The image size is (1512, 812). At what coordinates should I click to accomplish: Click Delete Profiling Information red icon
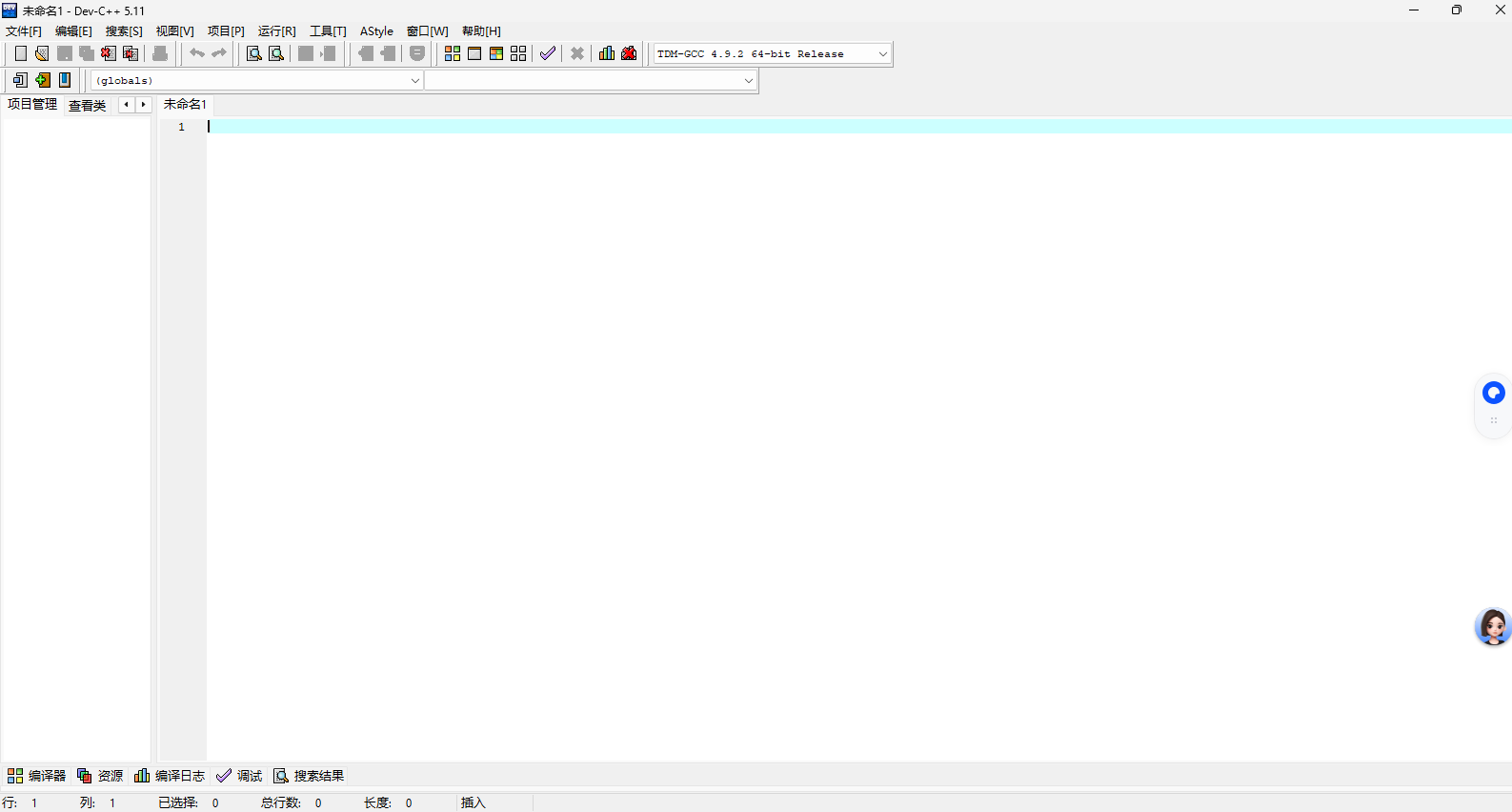(x=629, y=53)
